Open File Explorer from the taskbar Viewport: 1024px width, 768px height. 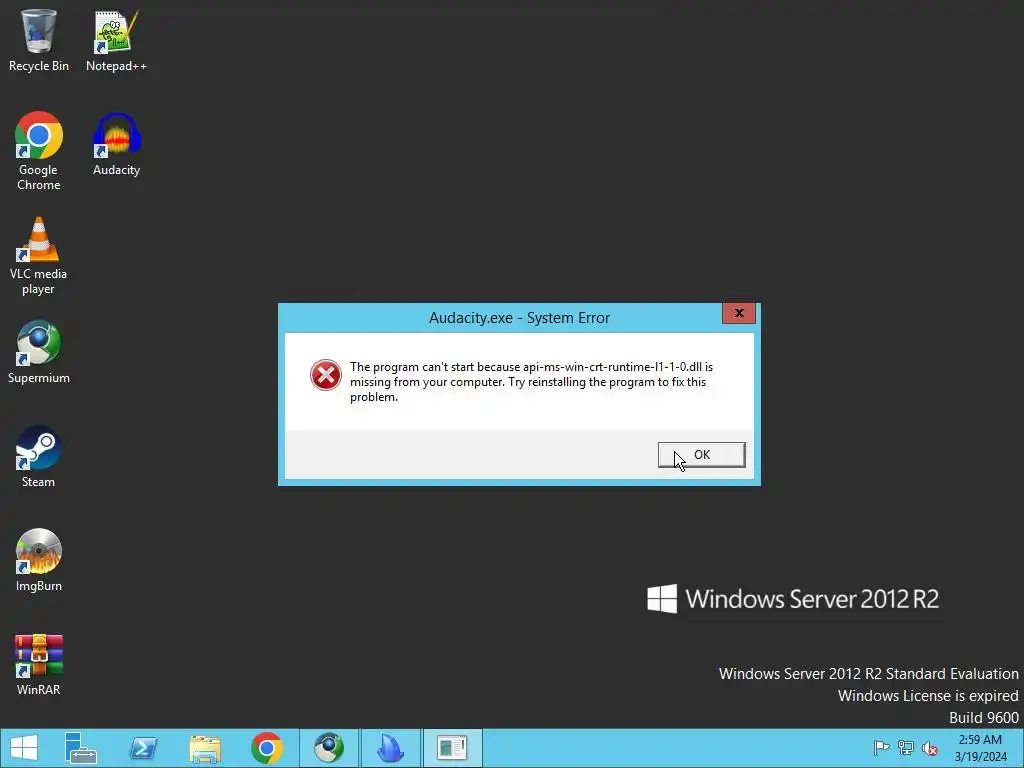pyautogui.click(x=205, y=748)
